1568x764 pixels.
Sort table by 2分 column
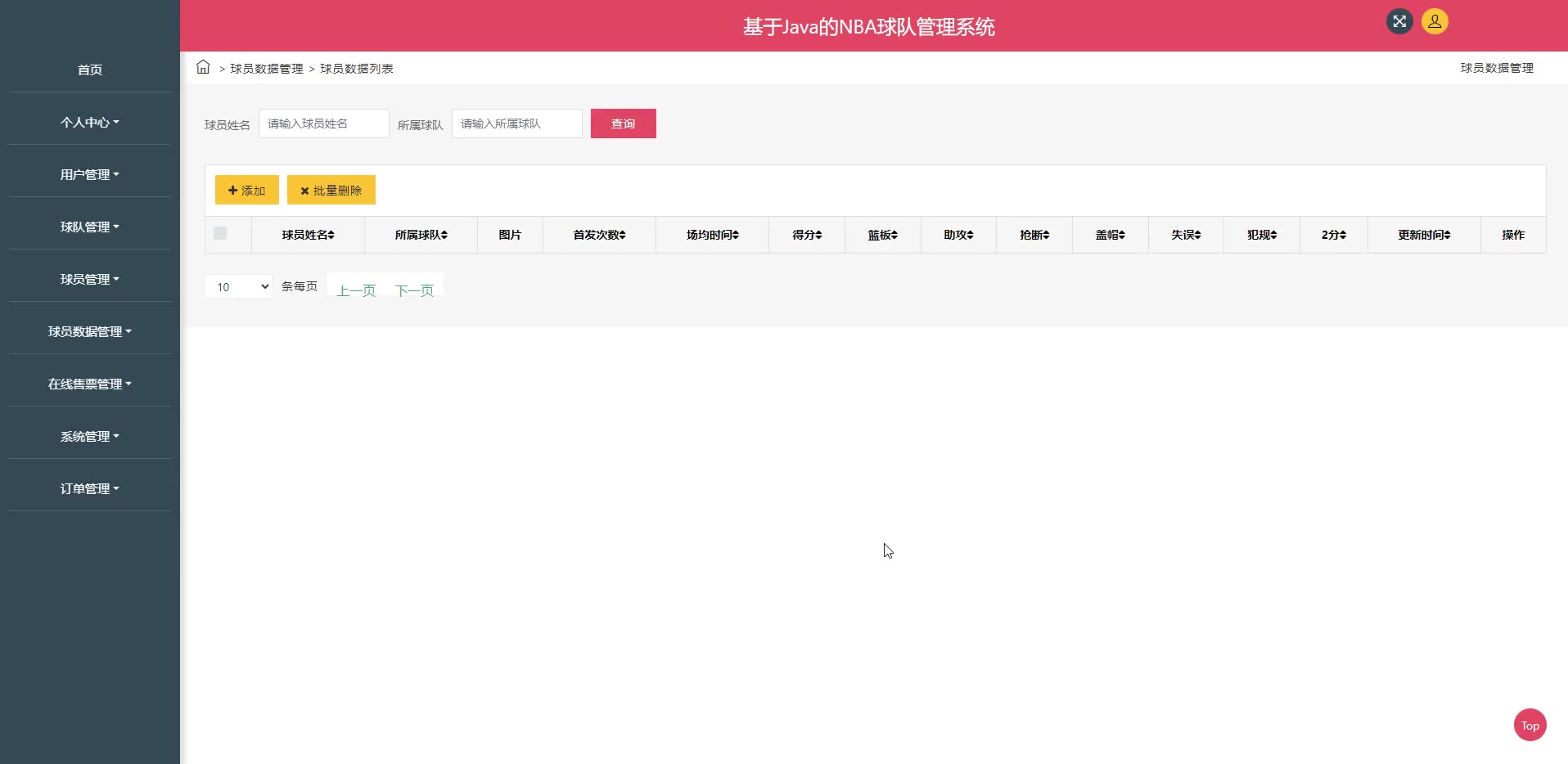coord(1334,235)
